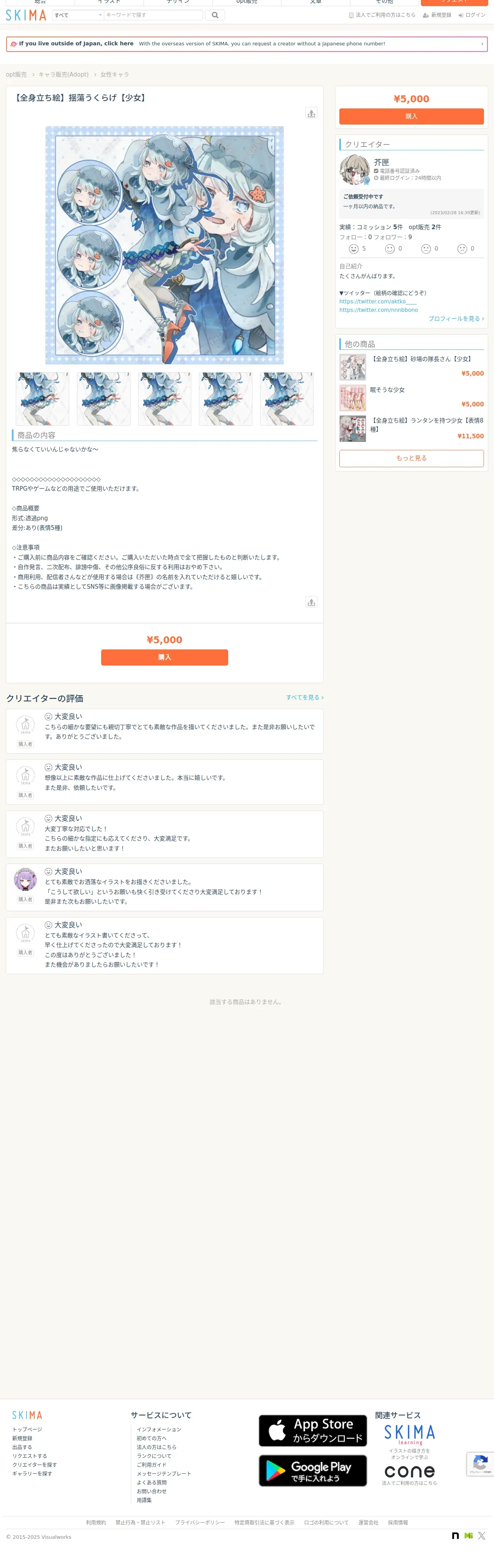This screenshot has width=494, height=1568.
Task: Open the main character illustration
Action: point(164,245)
